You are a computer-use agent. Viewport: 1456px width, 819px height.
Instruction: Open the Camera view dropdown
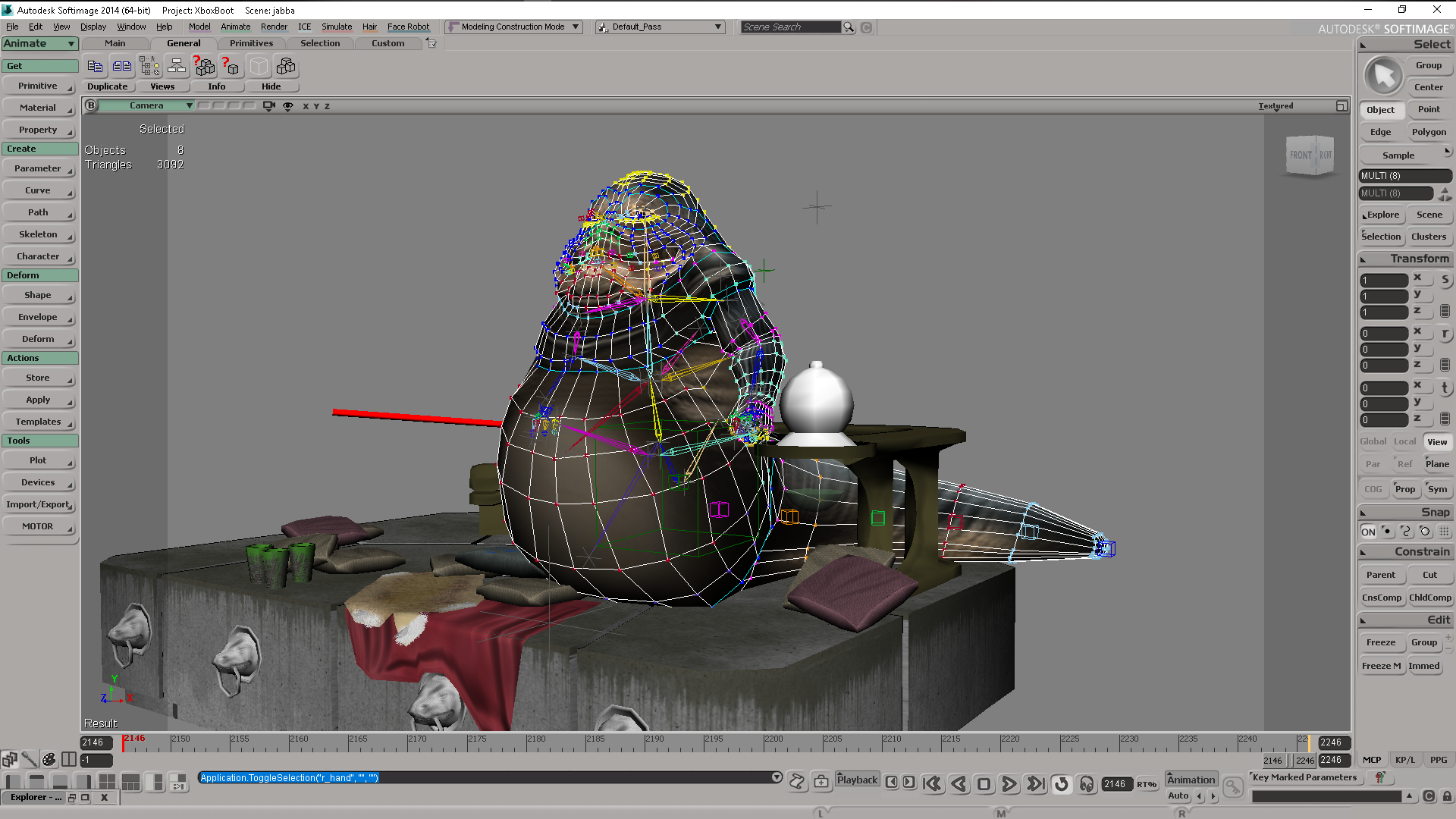click(146, 106)
